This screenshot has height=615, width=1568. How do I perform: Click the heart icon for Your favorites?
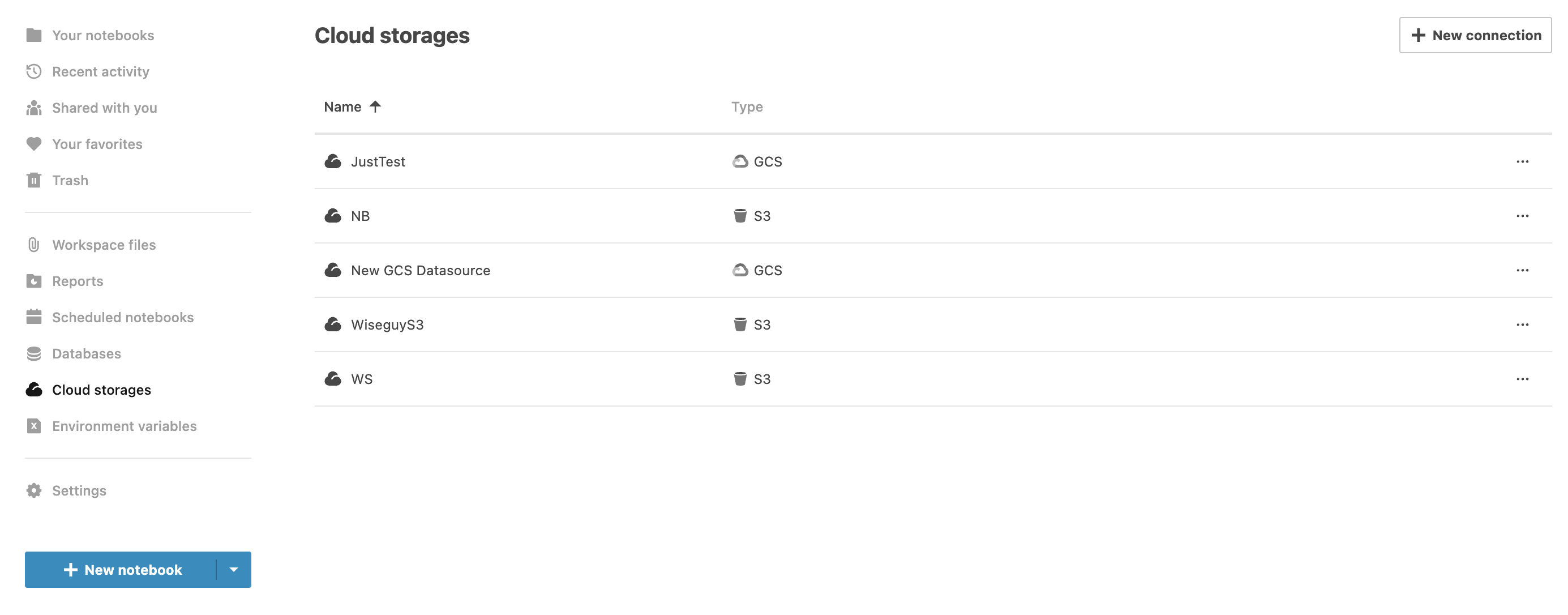(34, 144)
